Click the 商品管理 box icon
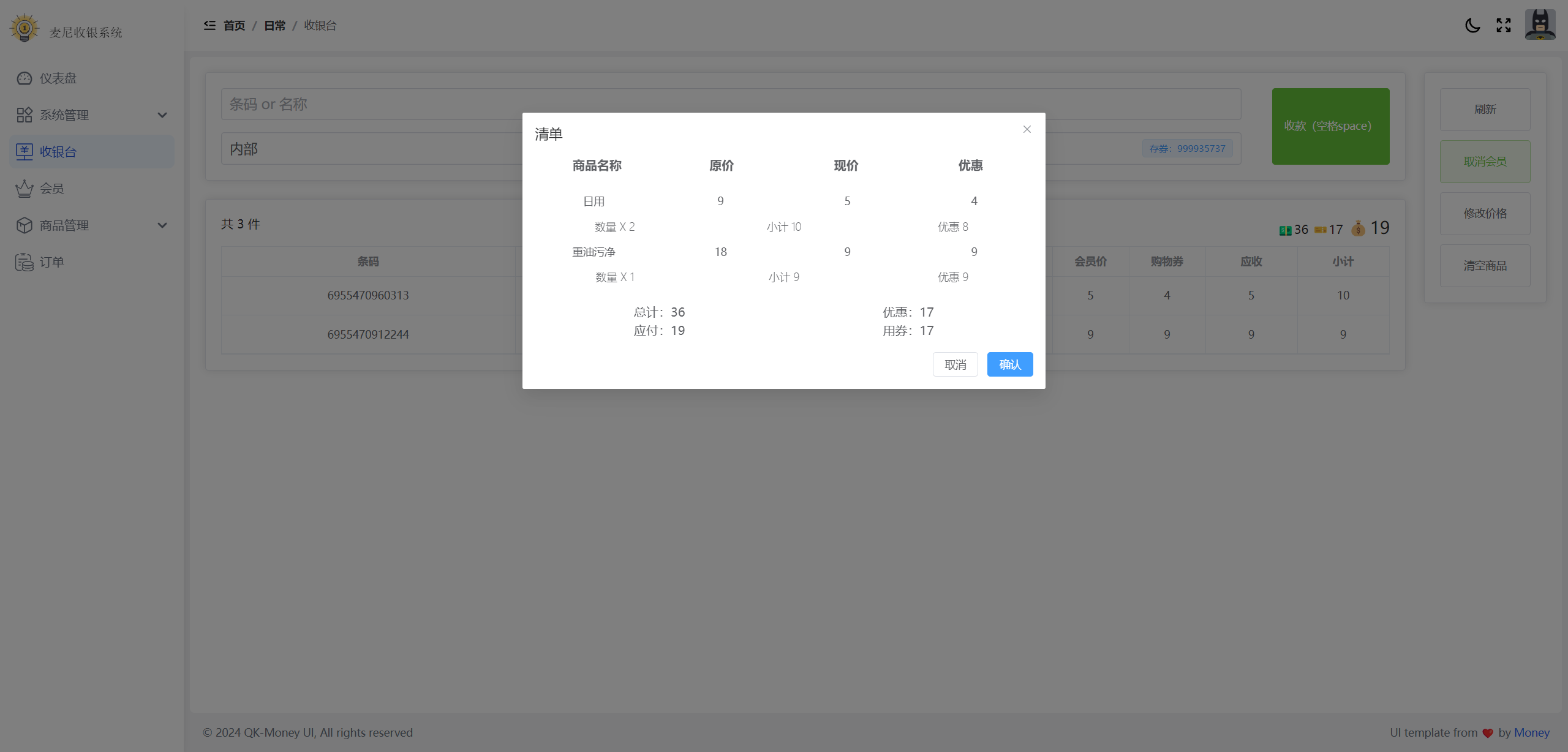Viewport: 1568px width, 752px height. point(24,225)
